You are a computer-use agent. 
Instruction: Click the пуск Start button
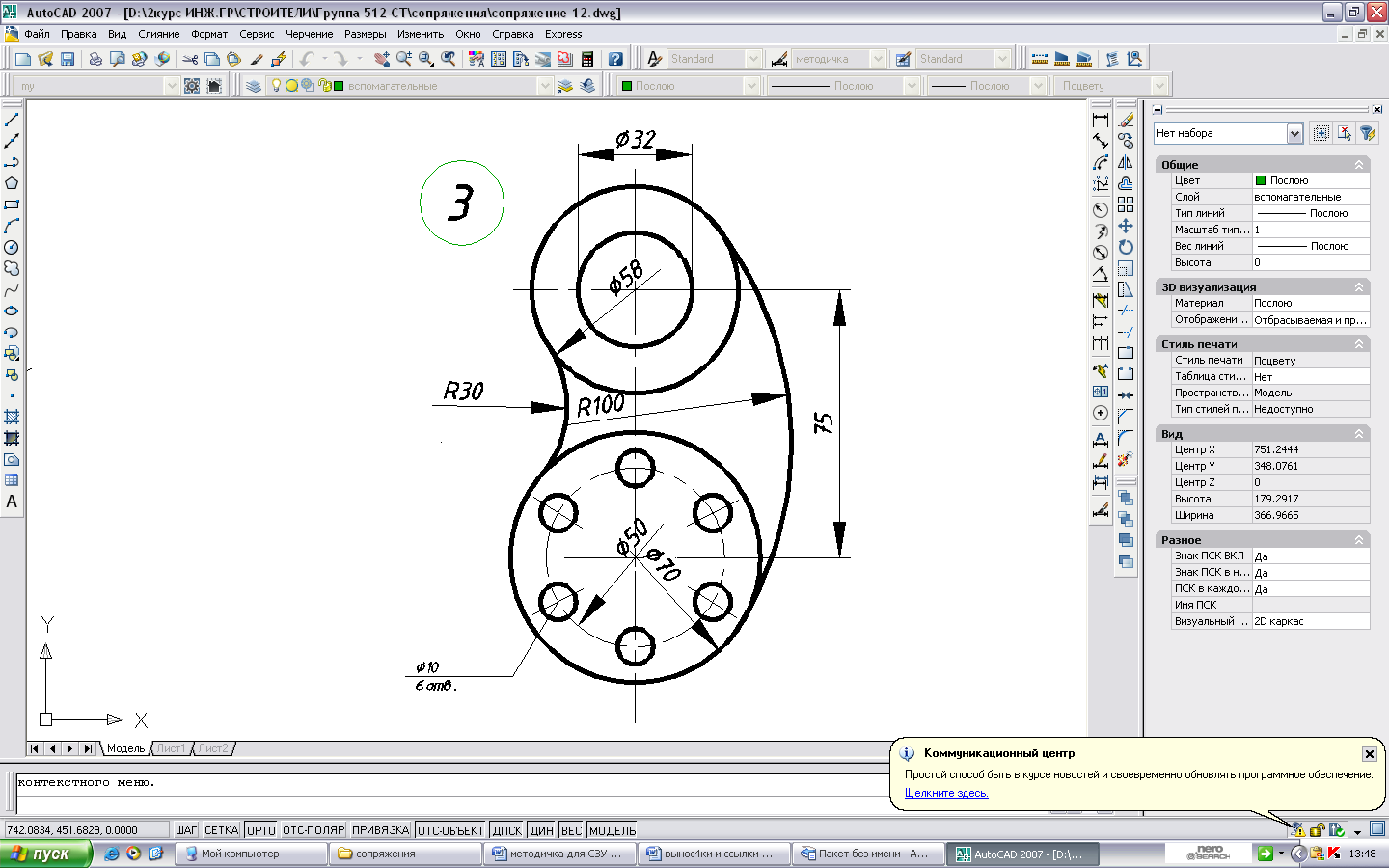click(45, 854)
